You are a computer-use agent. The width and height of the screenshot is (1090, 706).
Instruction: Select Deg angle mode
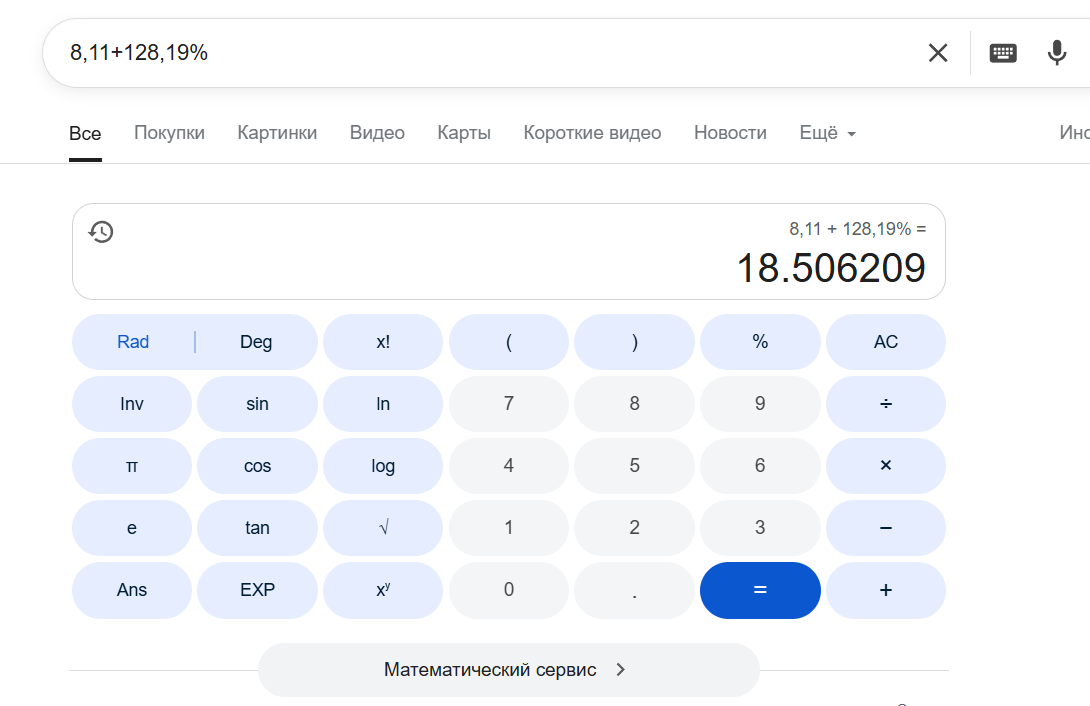pyautogui.click(x=256, y=342)
